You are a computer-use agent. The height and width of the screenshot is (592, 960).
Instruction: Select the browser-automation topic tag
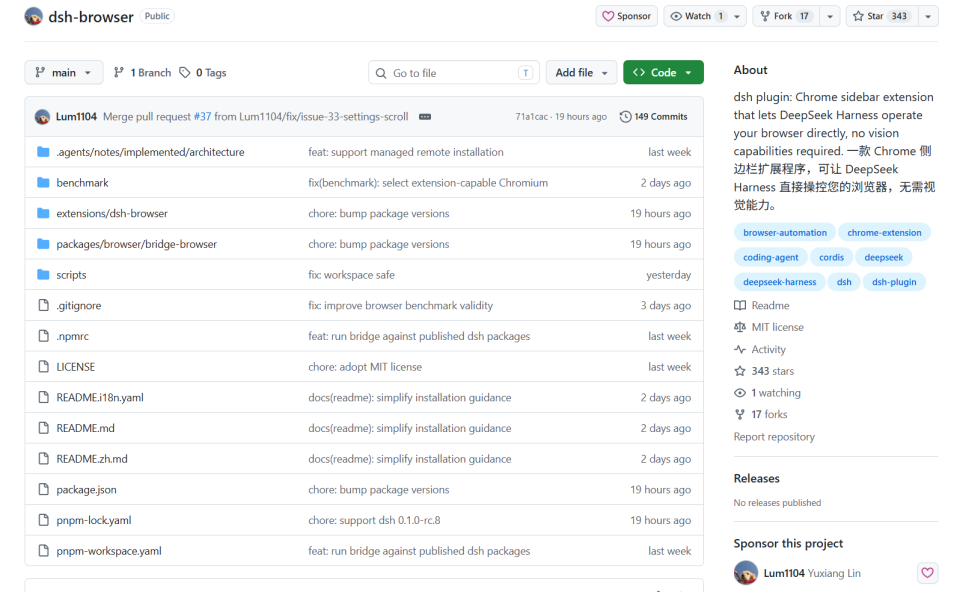click(785, 233)
